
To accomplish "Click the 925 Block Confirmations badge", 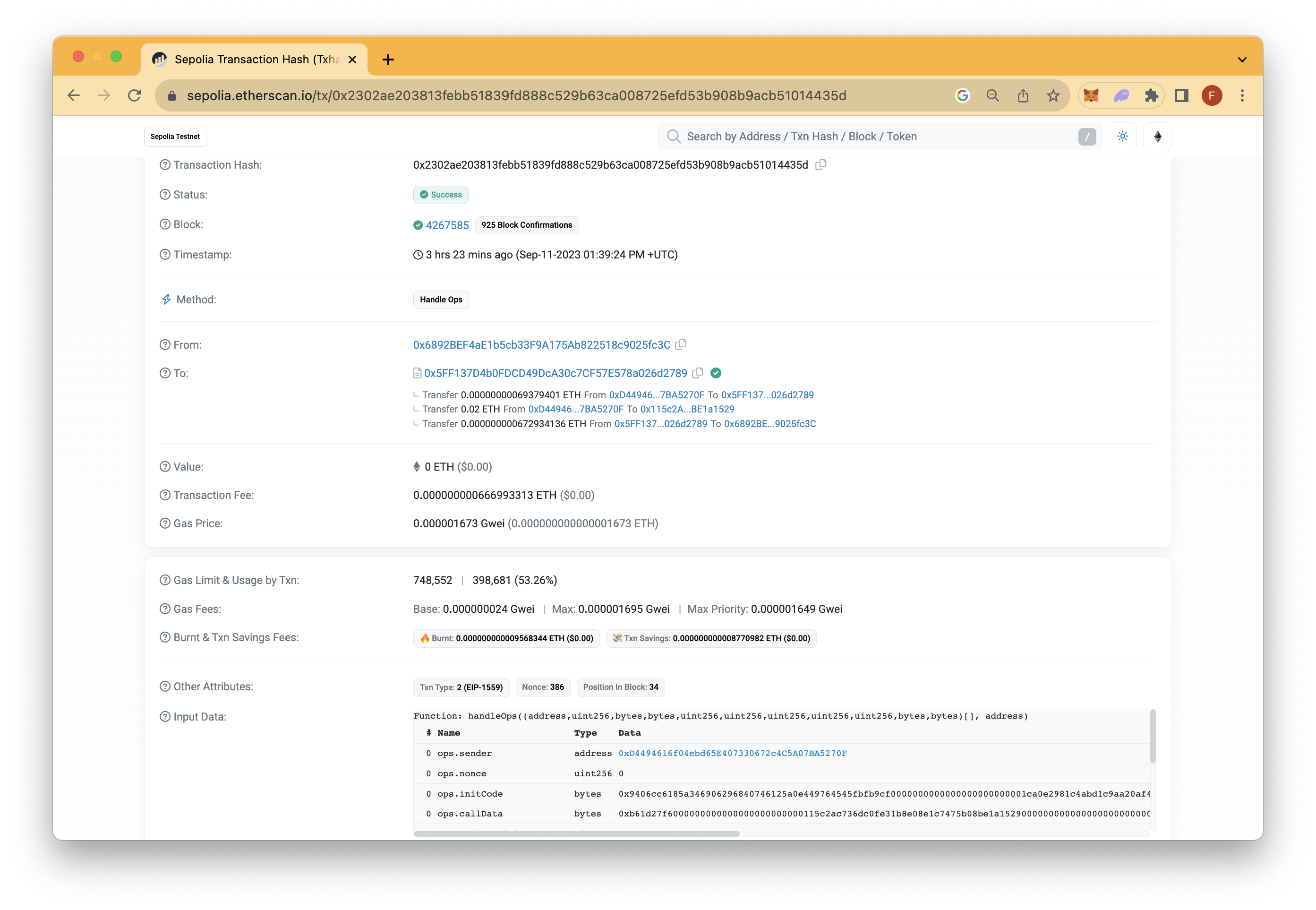I will 526,224.
